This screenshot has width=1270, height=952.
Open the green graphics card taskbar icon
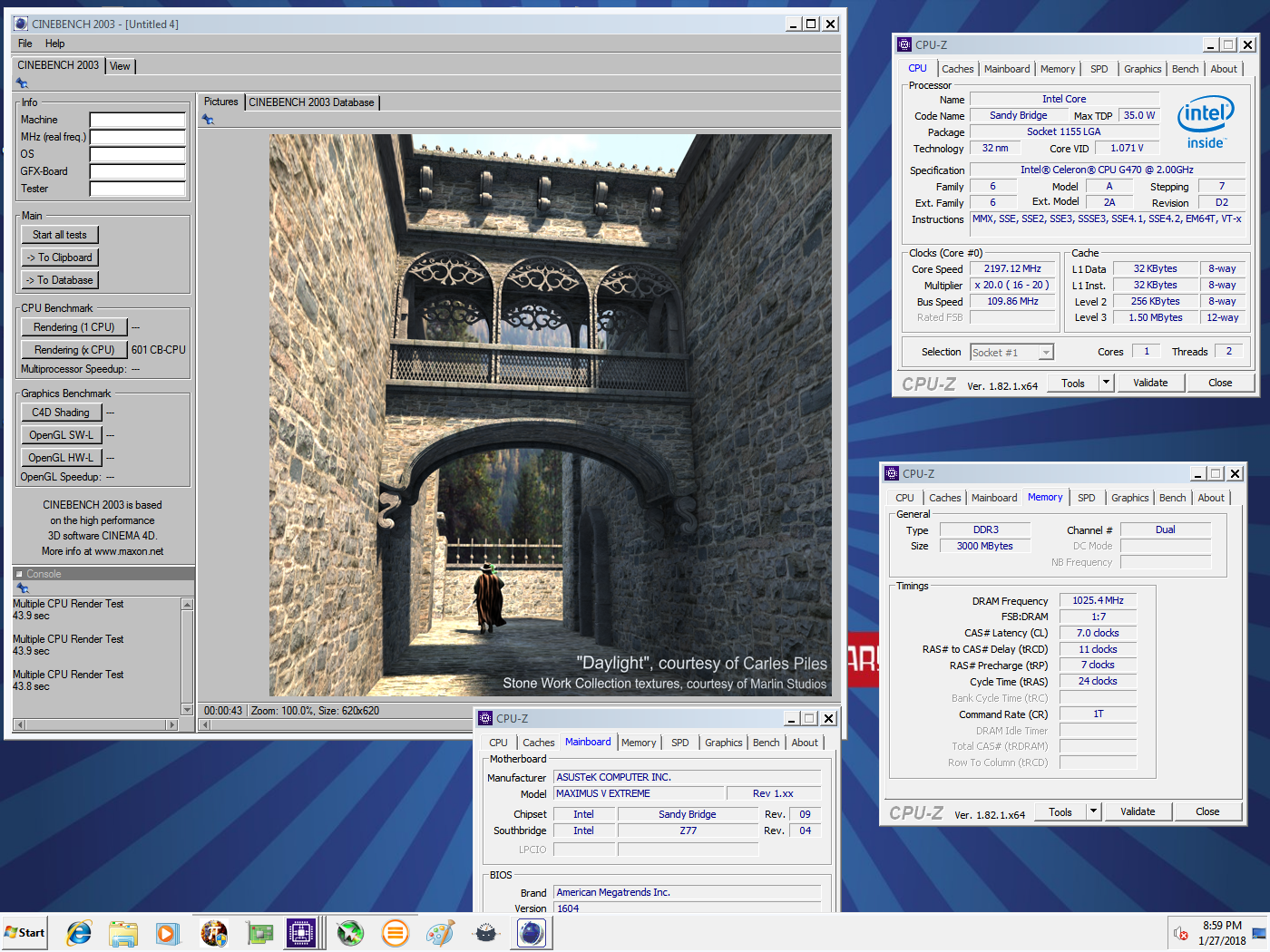[259, 932]
